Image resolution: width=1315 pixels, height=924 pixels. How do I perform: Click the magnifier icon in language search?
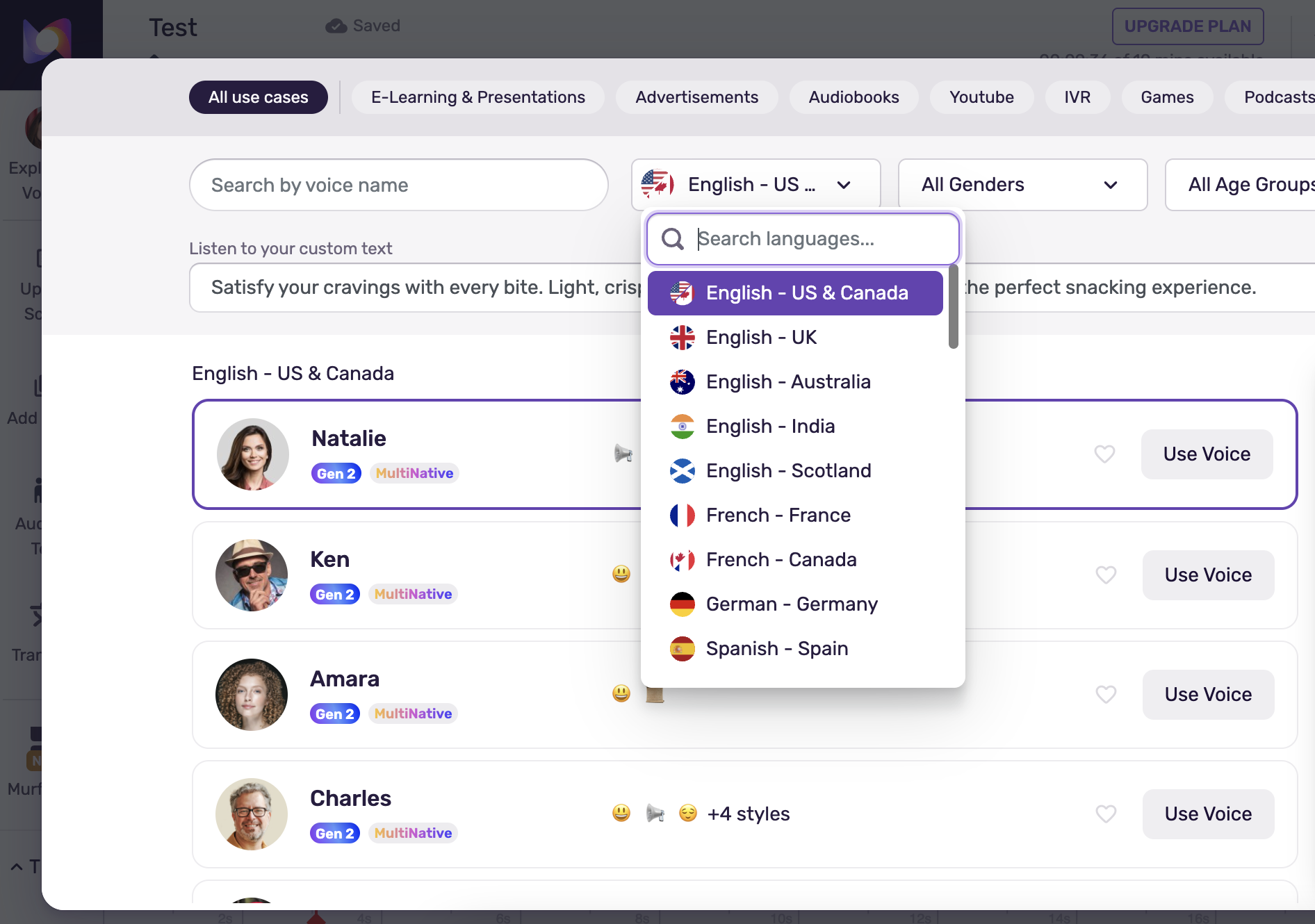[672, 239]
